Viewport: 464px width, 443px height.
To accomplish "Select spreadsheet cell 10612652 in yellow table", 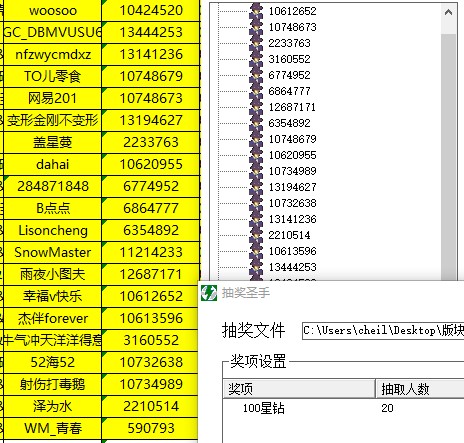I will click(x=150, y=296).
